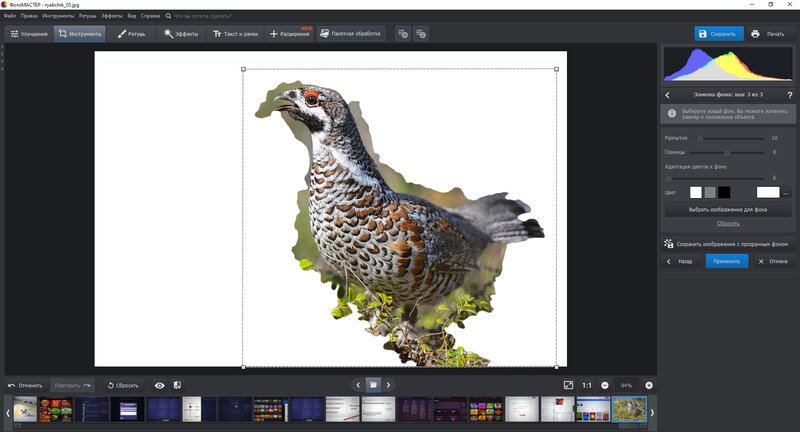Open the Эффекты menu in the menu bar
Screen dimensions: 800x432
112,16
